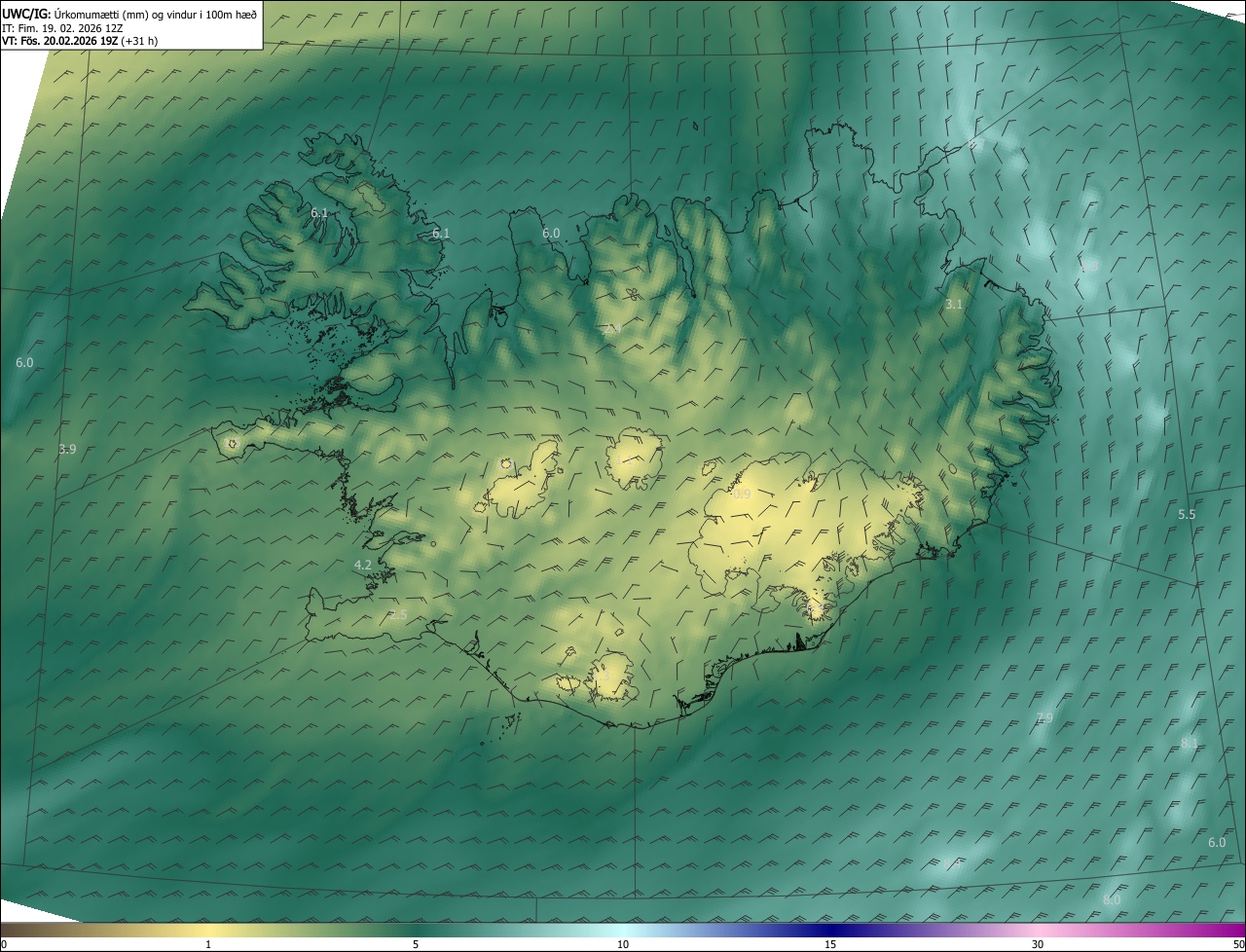Select the 'IT: Fim. 19. 02. 2026 12Z' line

click(62, 27)
